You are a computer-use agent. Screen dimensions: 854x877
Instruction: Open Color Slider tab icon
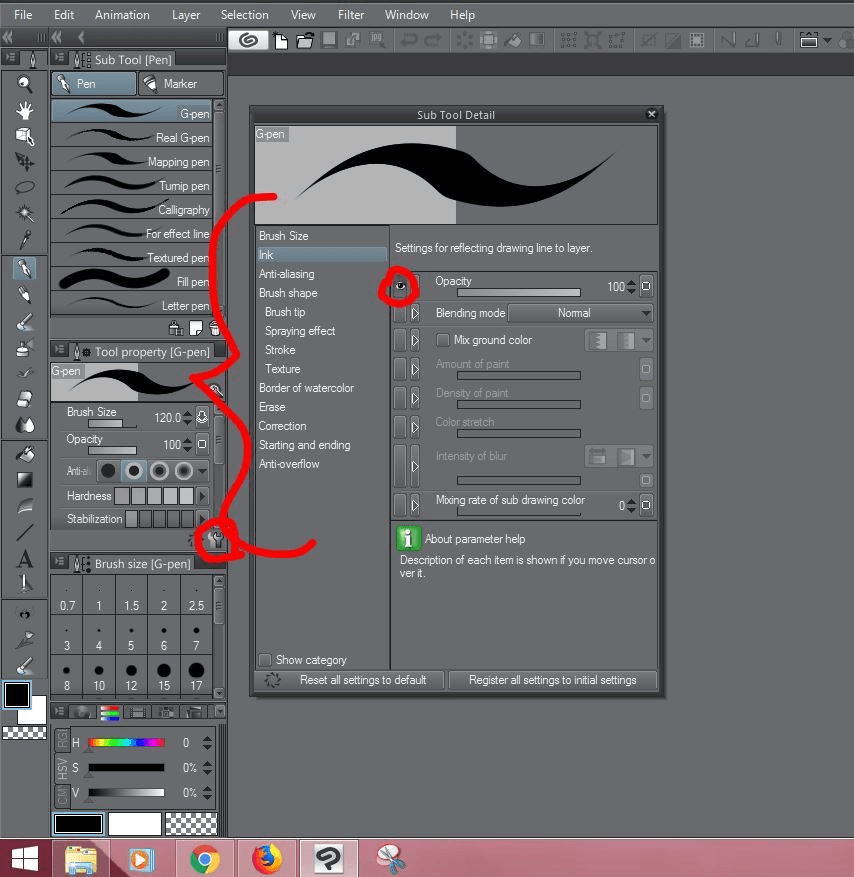[110, 712]
